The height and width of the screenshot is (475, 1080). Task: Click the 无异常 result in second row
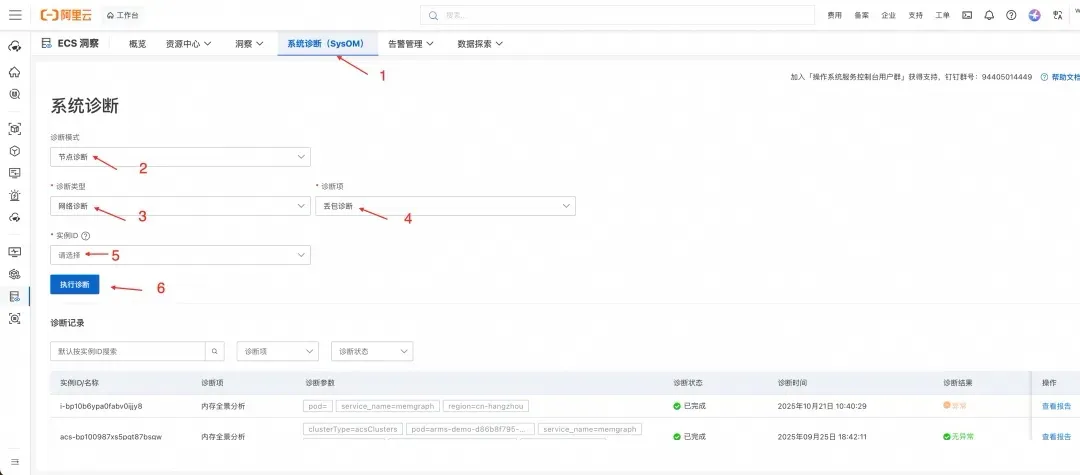point(959,436)
